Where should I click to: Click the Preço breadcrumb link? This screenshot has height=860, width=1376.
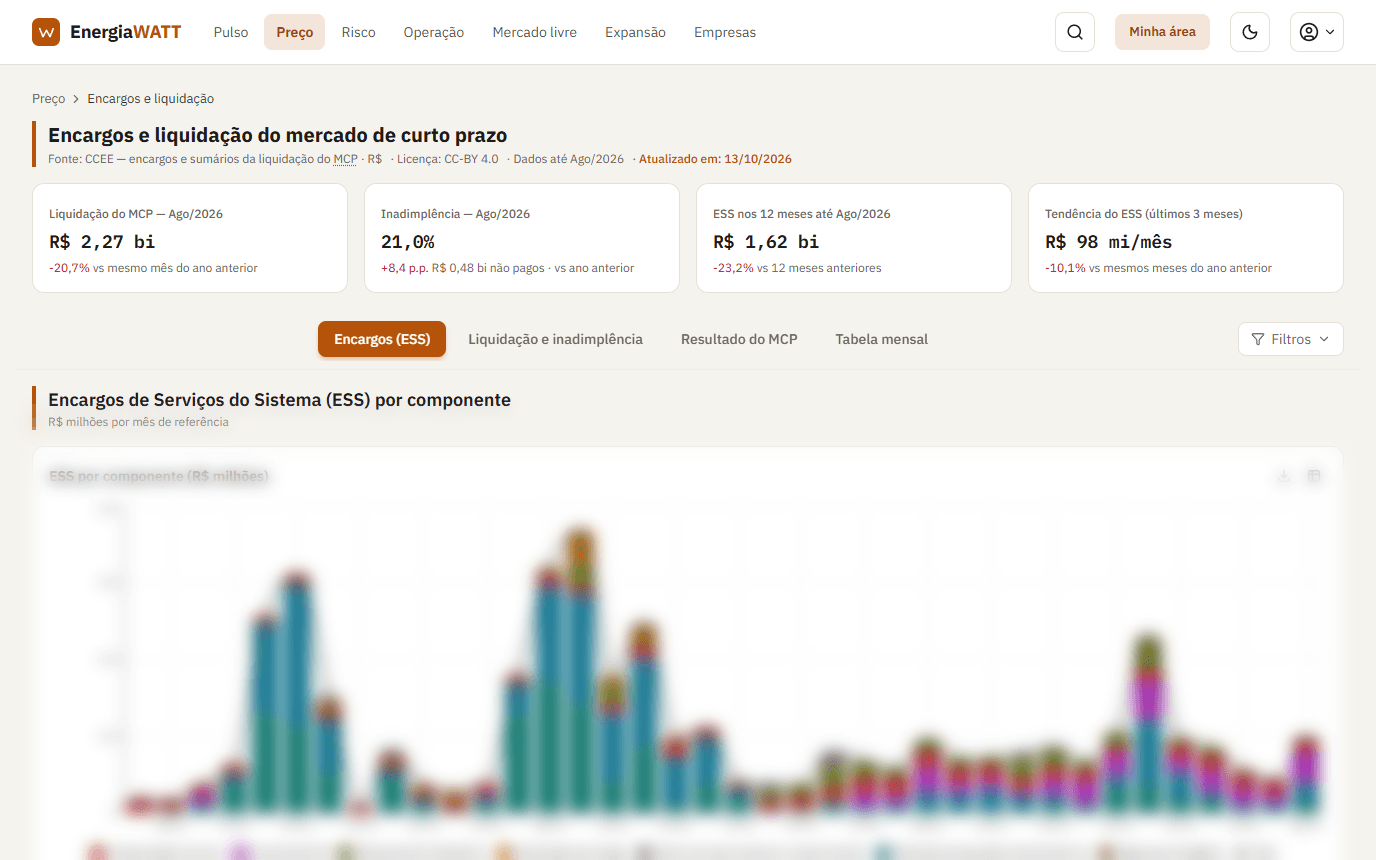(x=48, y=99)
